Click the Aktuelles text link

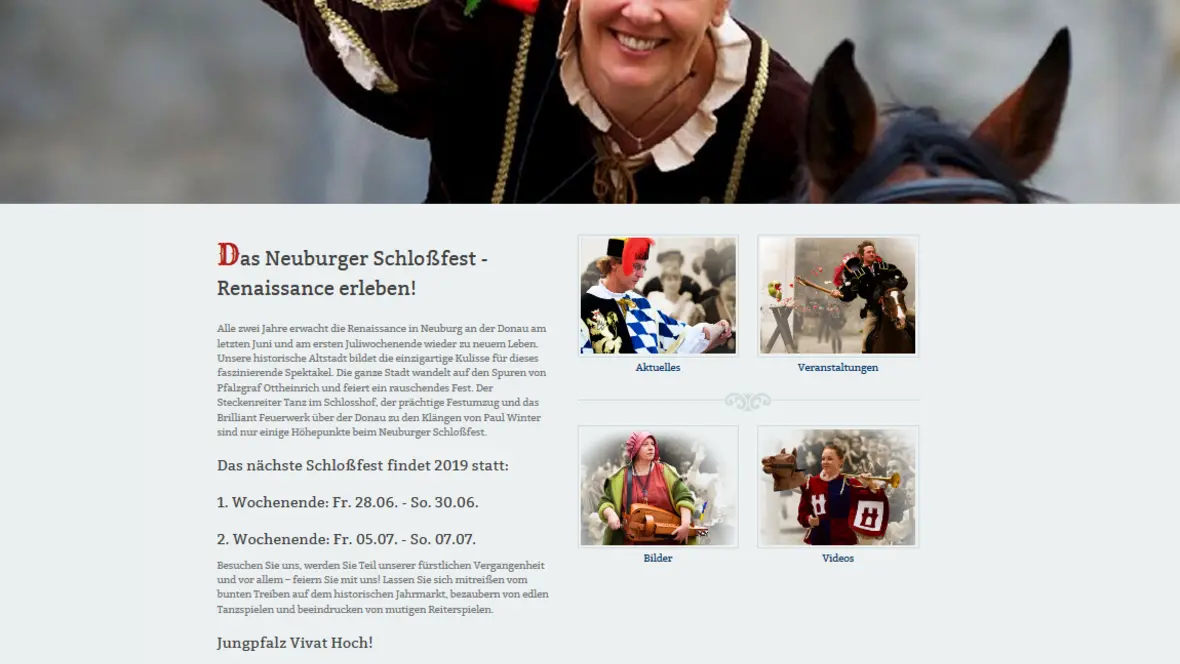[x=658, y=367]
